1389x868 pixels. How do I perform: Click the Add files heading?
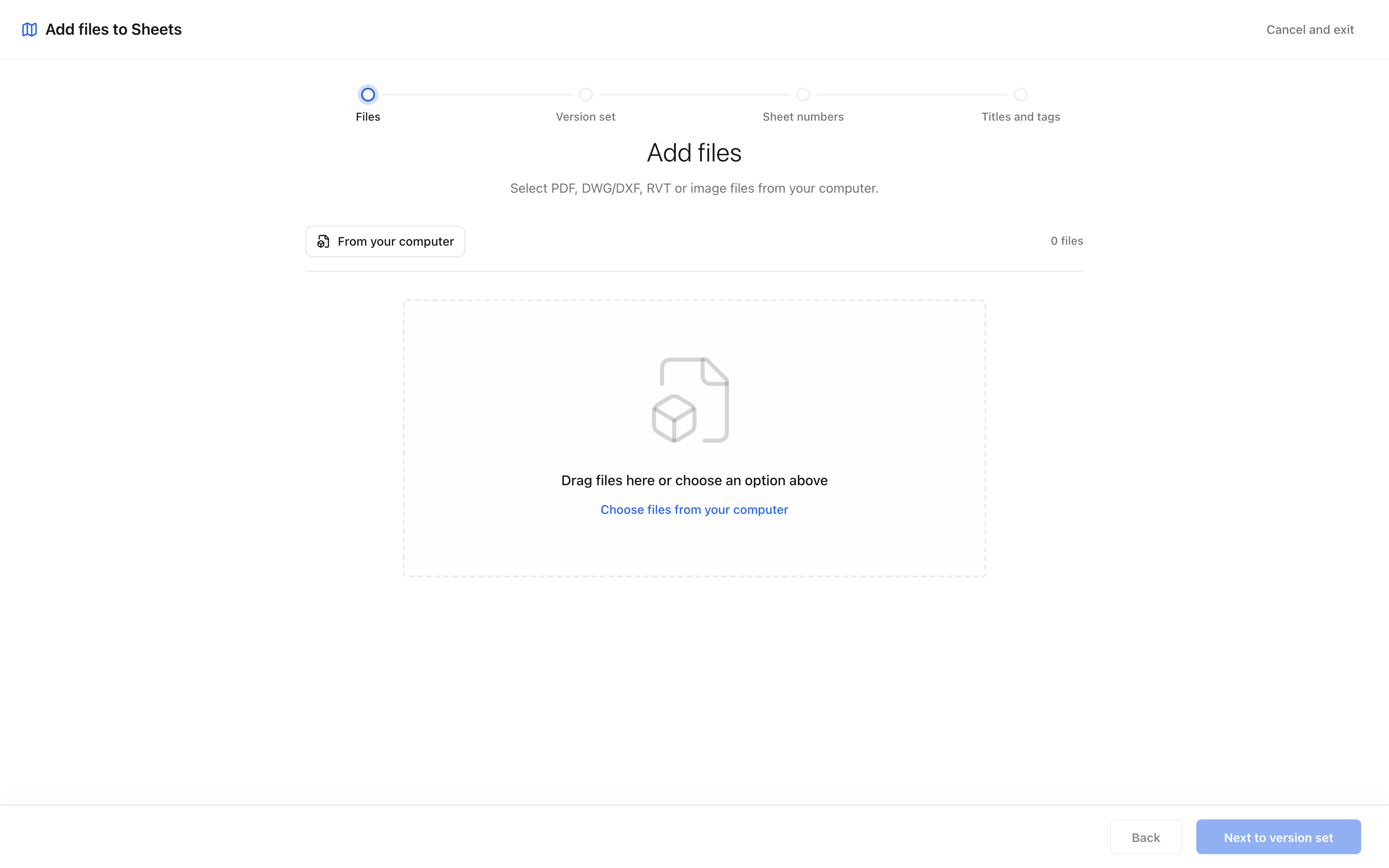(x=694, y=153)
